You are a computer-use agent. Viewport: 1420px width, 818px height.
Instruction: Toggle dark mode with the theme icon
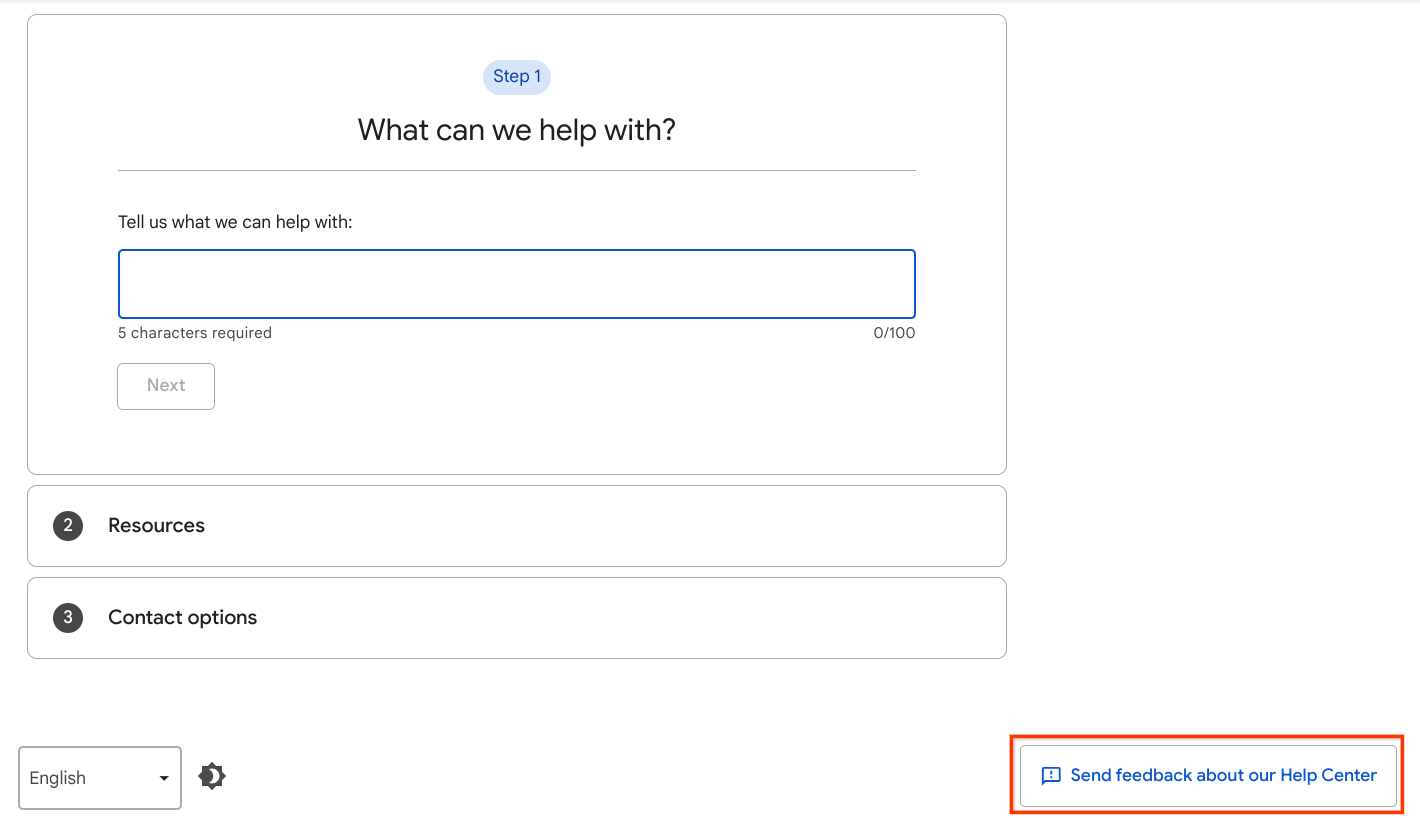point(211,774)
